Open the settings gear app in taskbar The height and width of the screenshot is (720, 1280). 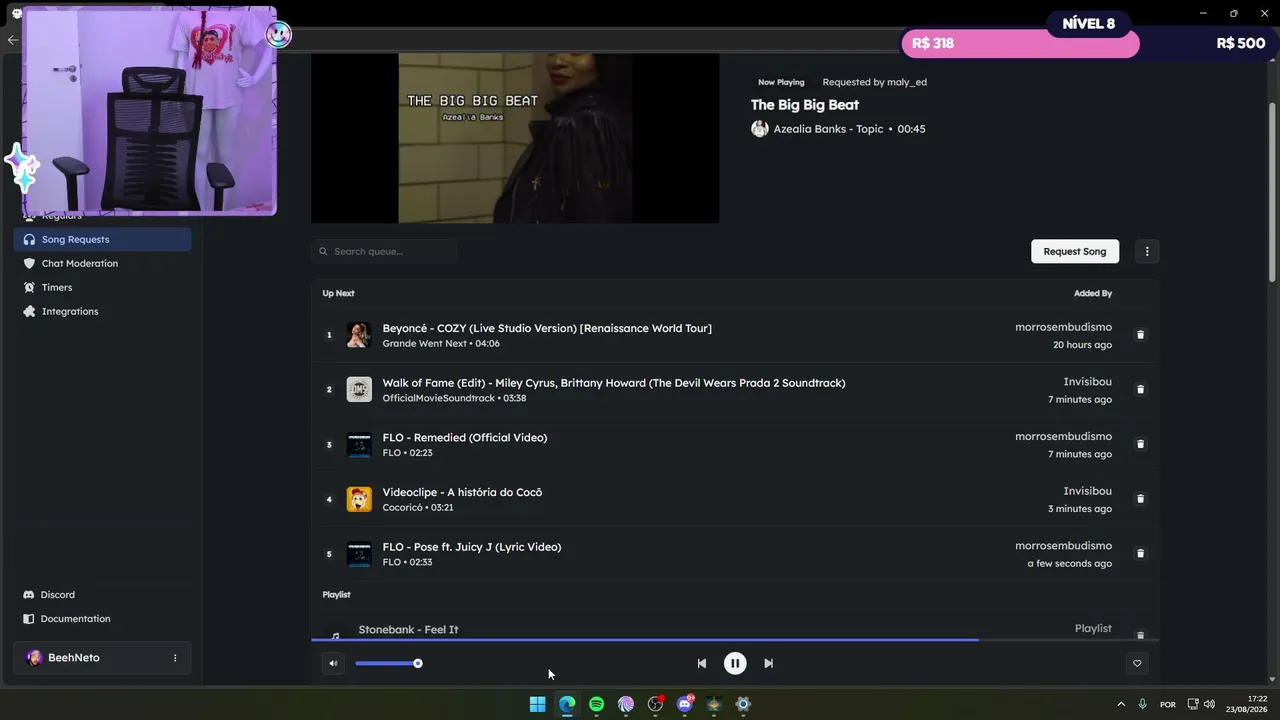[x=743, y=704]
